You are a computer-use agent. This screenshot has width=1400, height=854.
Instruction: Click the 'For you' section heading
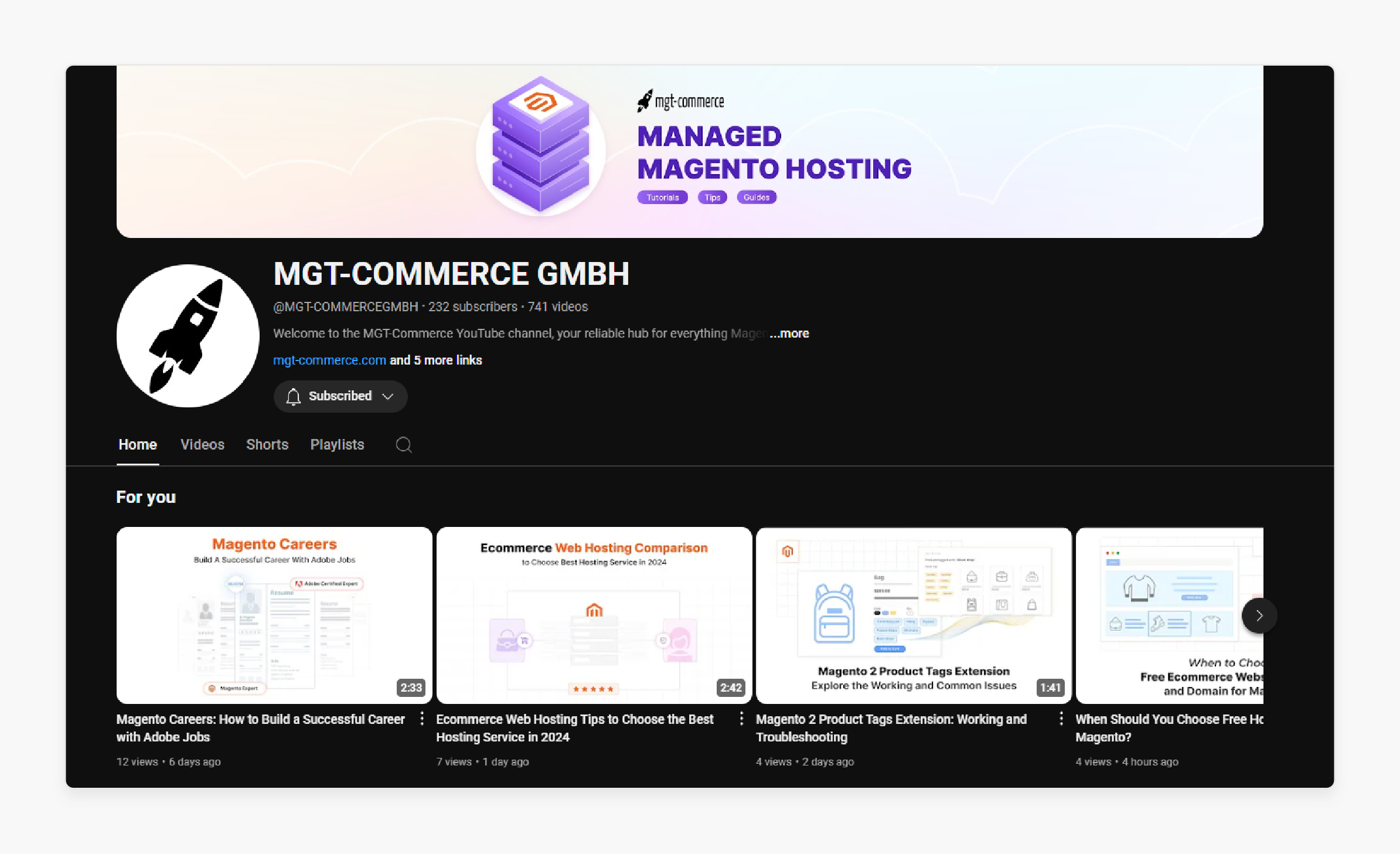146,497
